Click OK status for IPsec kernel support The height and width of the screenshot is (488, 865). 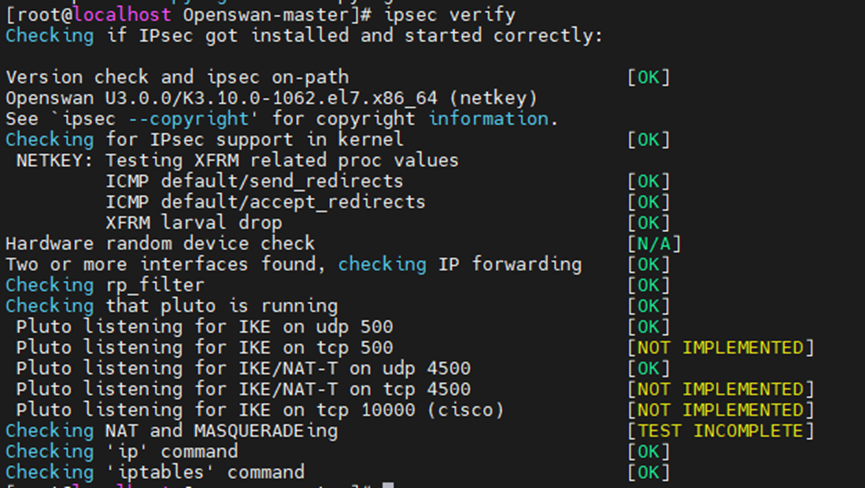pyautogui.click(x=649, y=140)
